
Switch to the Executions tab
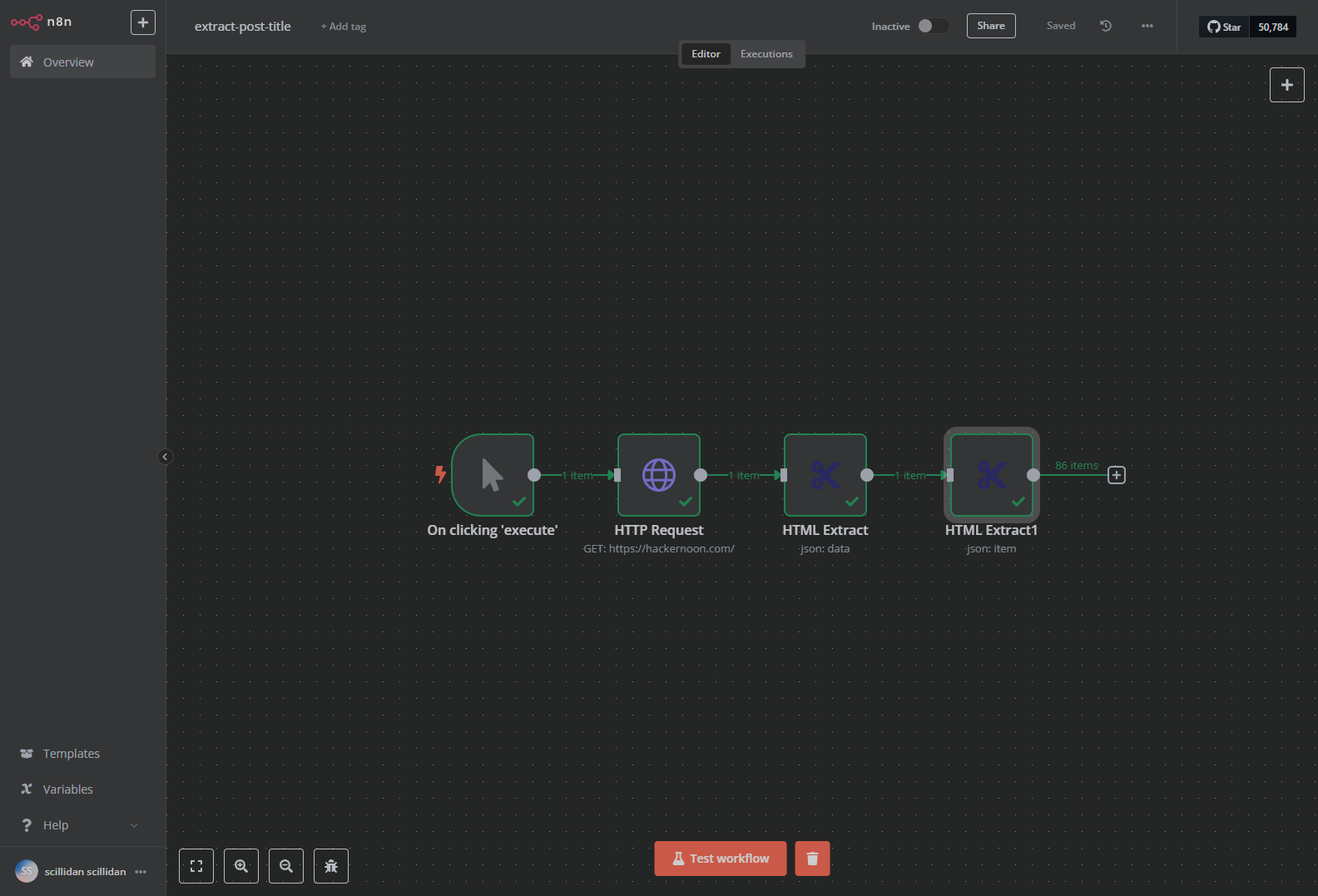pyautogui.click(x=766, y=54)
